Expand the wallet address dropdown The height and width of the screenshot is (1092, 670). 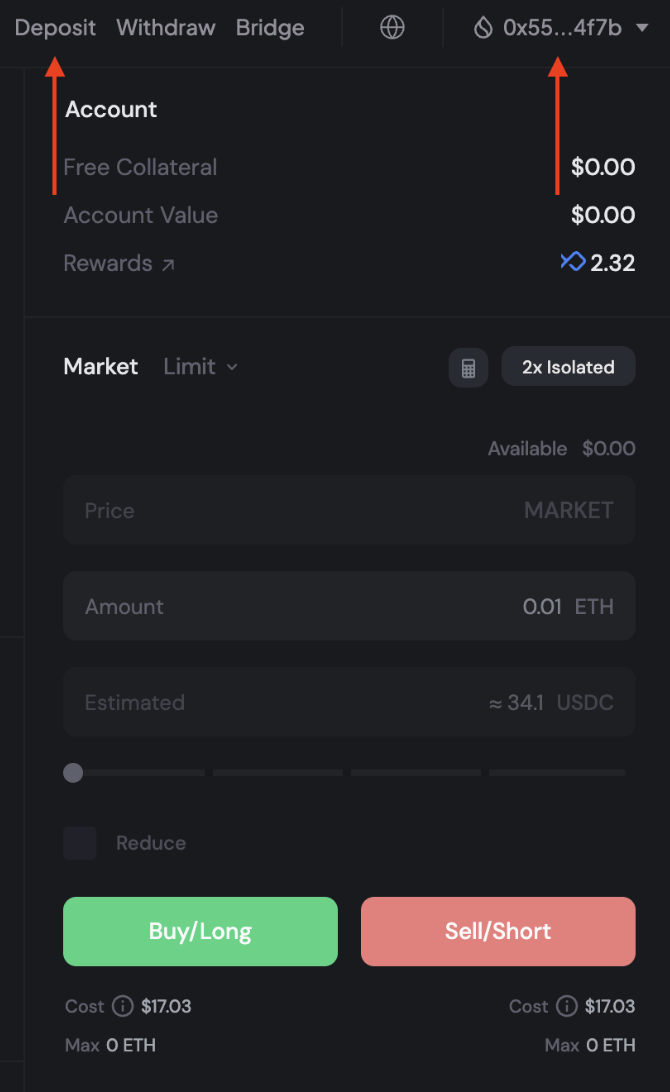[x=642, y=28]
